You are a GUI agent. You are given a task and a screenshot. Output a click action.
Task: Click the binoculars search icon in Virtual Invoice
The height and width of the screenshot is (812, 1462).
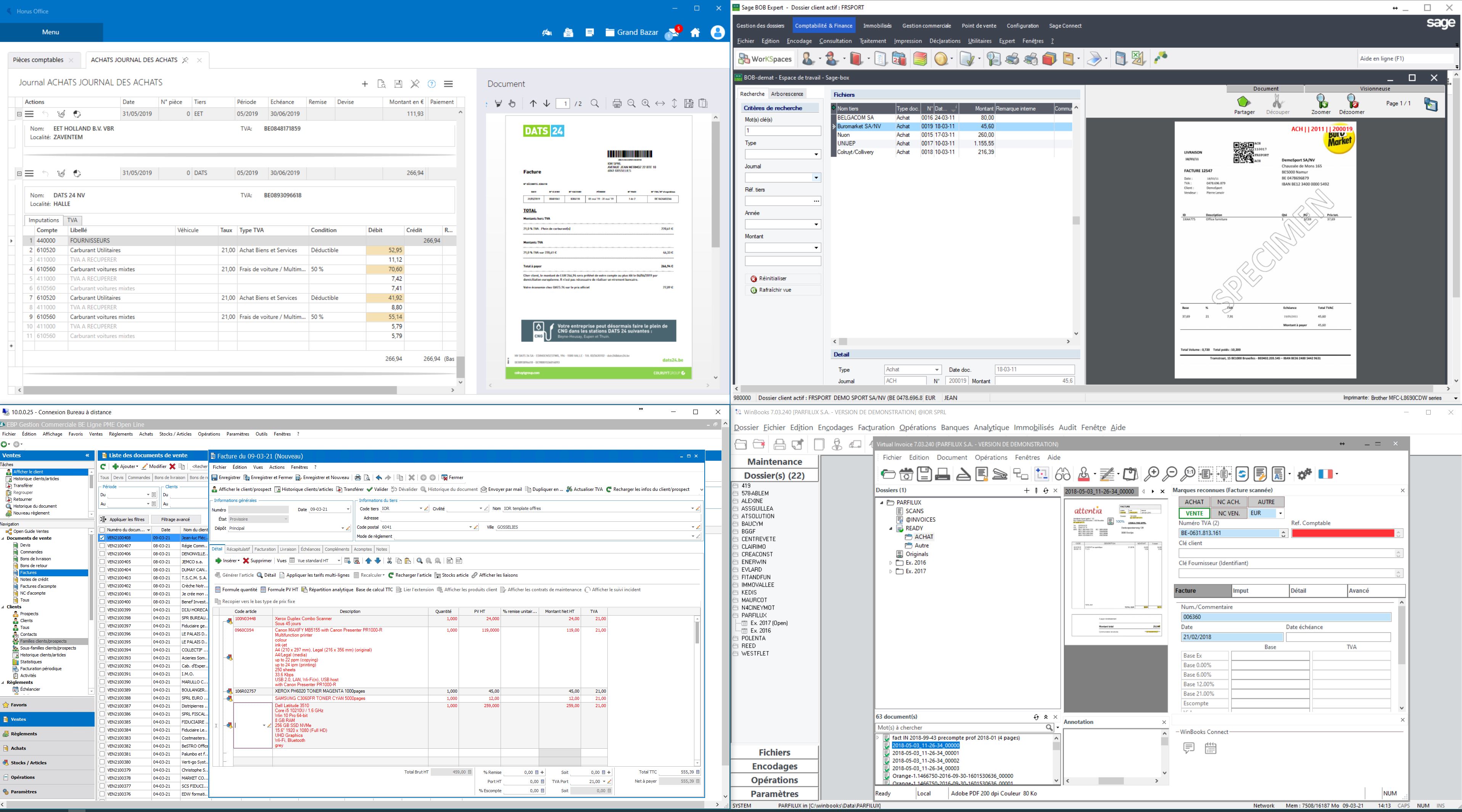pyautogui.click(x=1063, y=474)
